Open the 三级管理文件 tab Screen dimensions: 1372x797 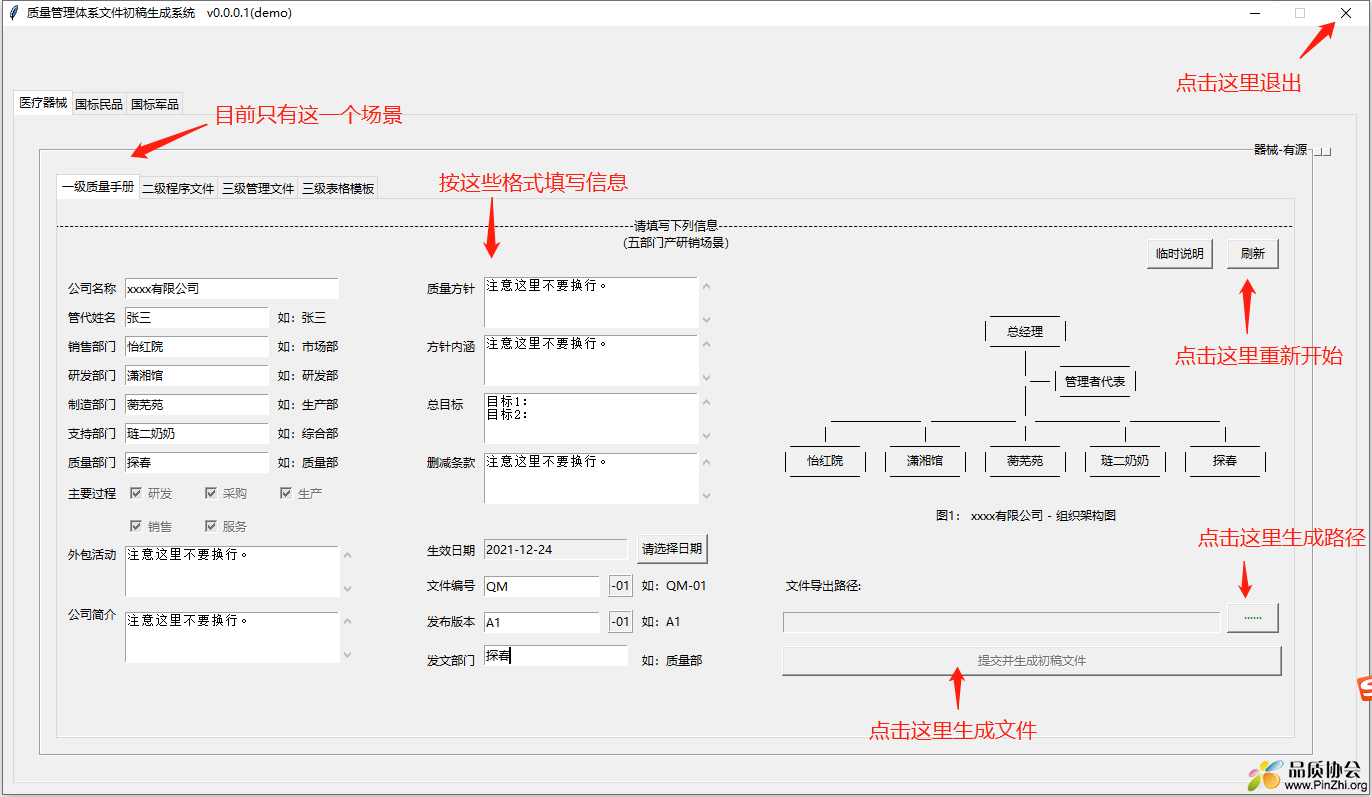(x=258, y=187)
